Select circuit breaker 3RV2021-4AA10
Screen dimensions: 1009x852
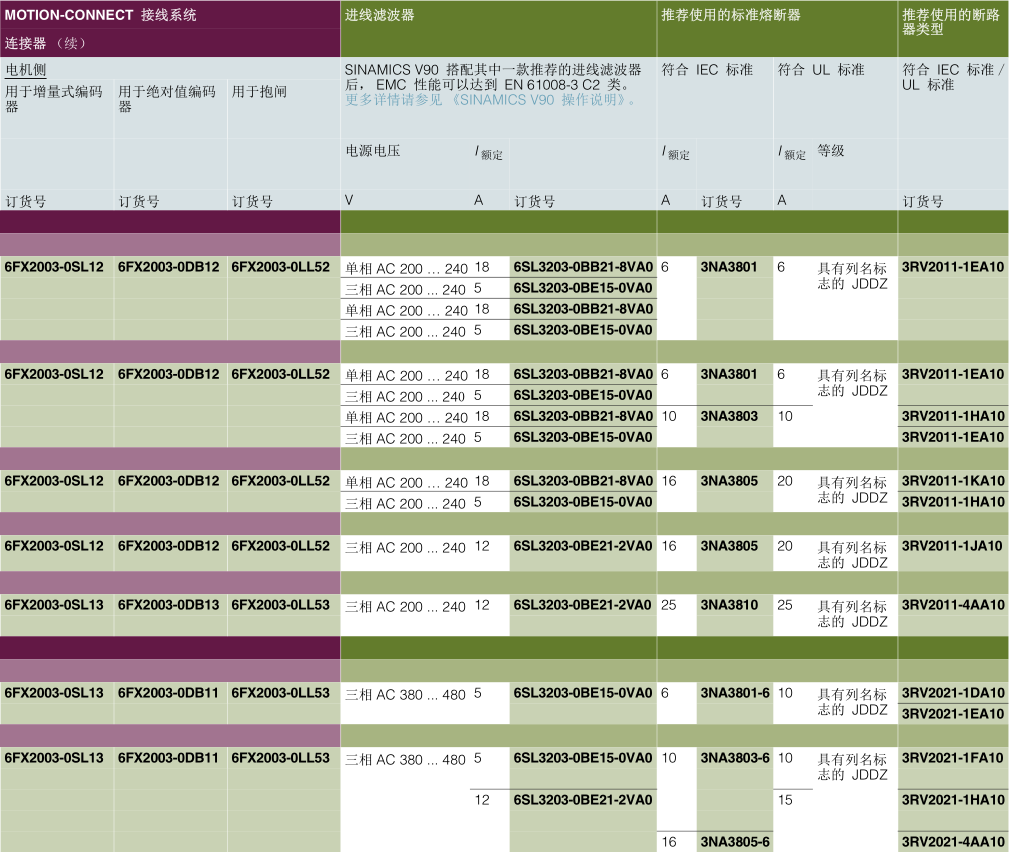pyautogui.click(x=953, y=842)
